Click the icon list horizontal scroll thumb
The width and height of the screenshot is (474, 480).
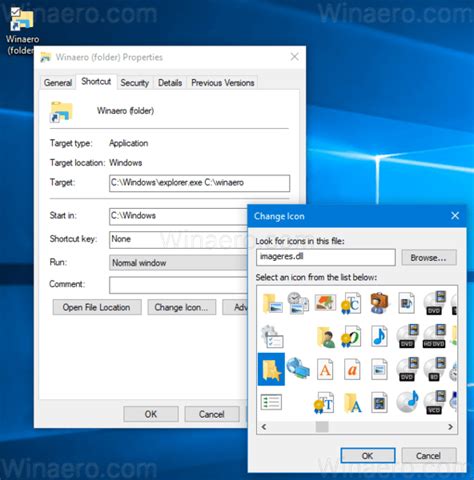tap(322, 427)
